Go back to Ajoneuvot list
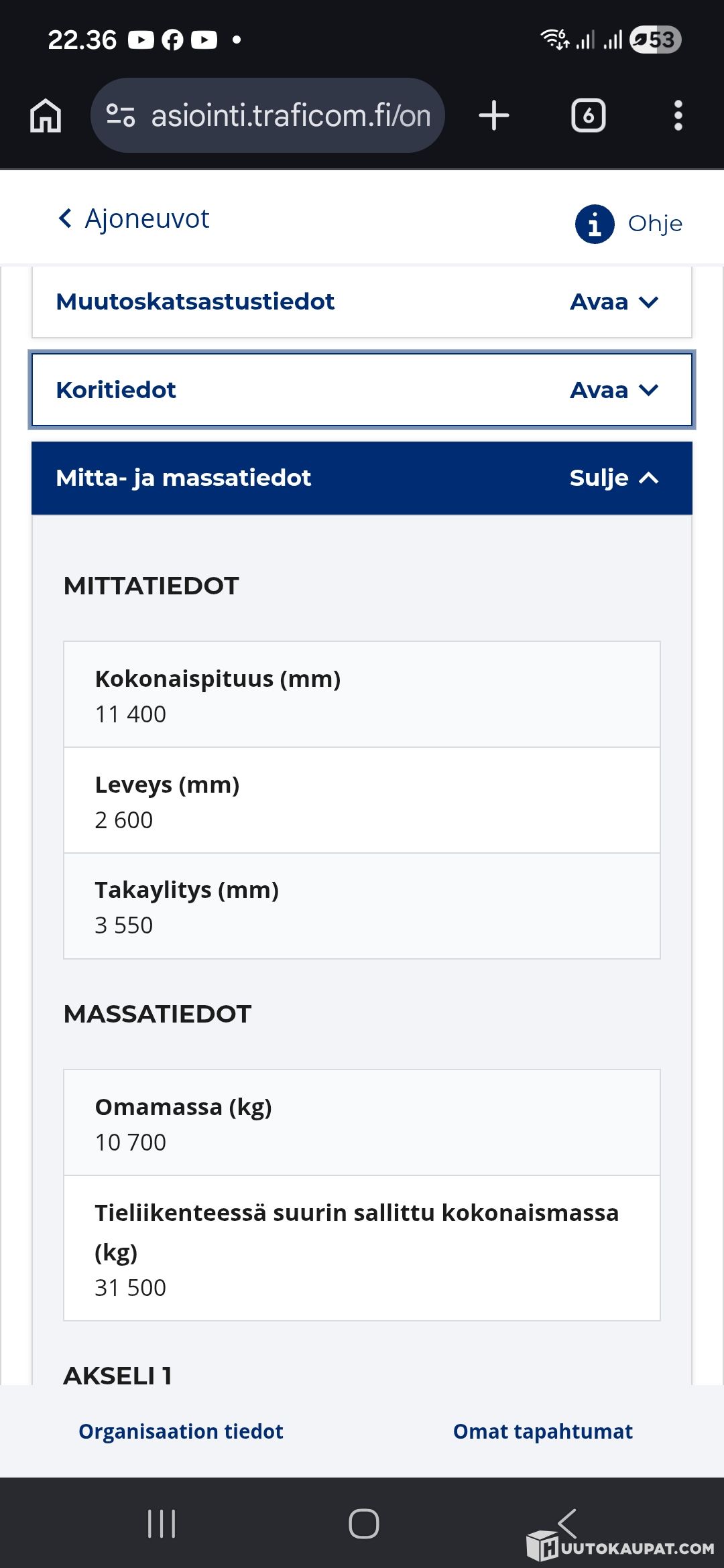724x1568 pixels. coord(147,218)
